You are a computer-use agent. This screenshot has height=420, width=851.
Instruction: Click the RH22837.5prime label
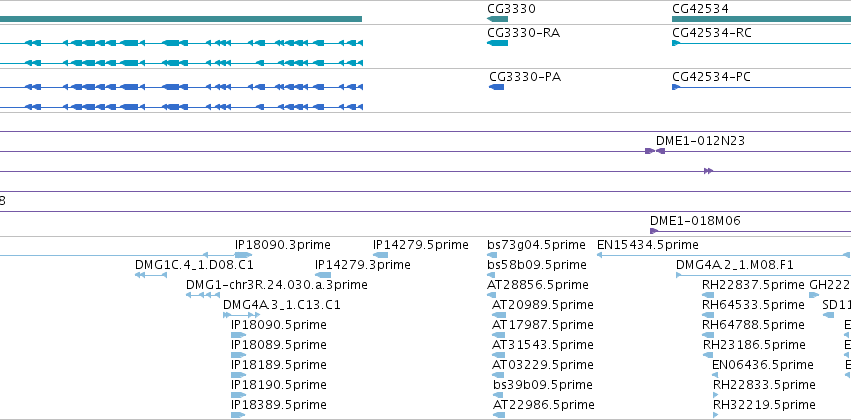(753, 285)
